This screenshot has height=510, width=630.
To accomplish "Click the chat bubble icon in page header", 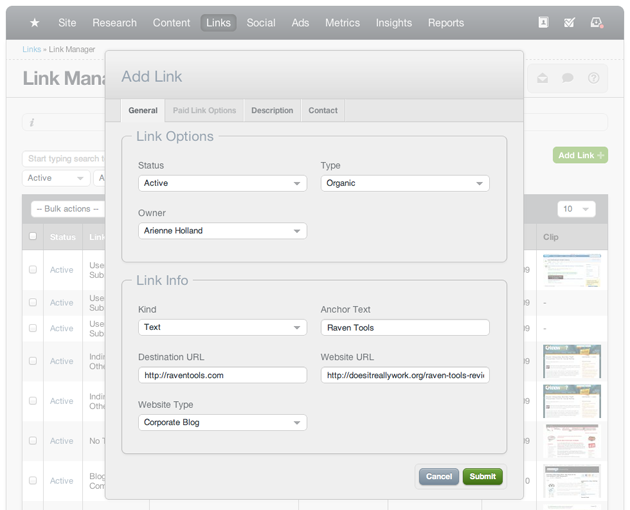I will [567, 78].
